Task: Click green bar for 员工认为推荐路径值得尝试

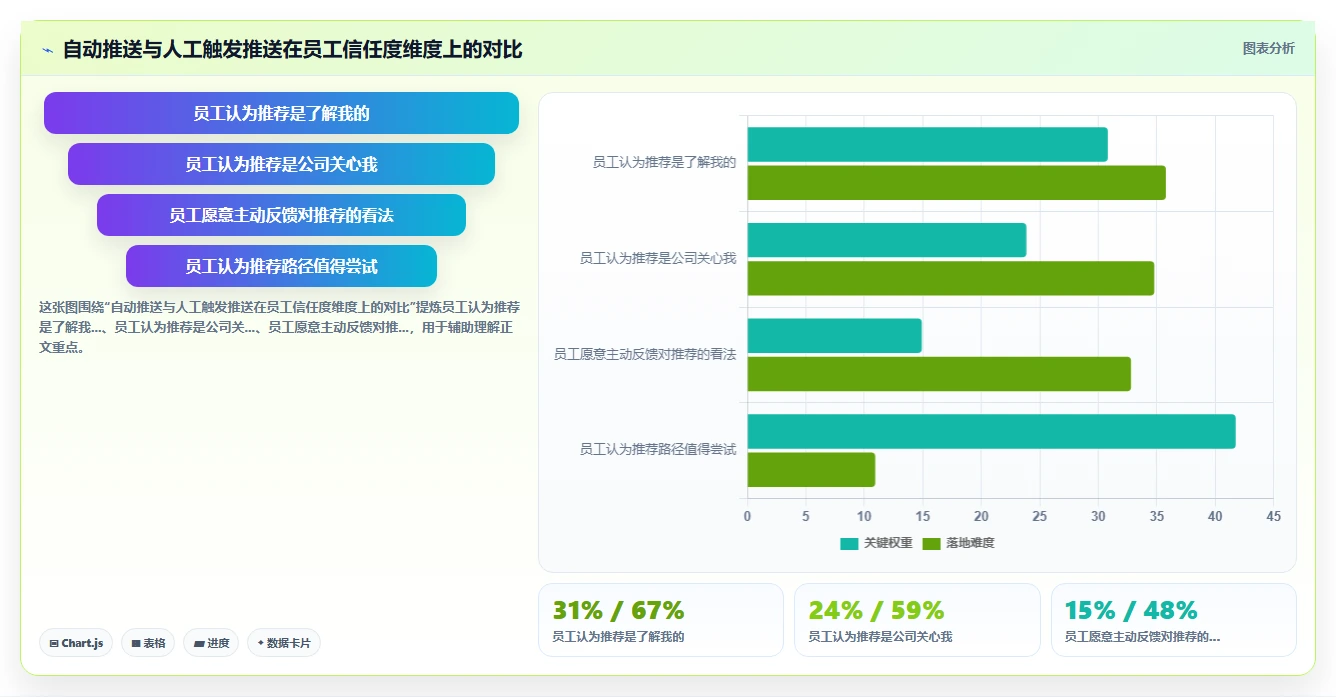Action: (811, 470)
